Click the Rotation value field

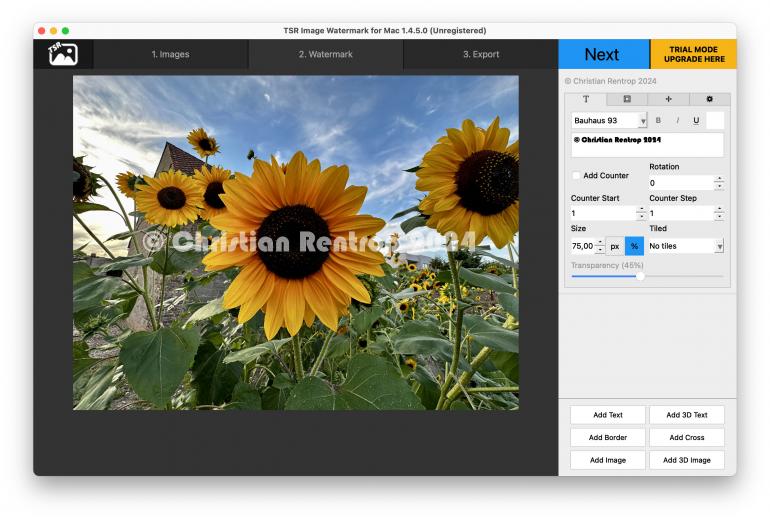[x=681, y=183]
